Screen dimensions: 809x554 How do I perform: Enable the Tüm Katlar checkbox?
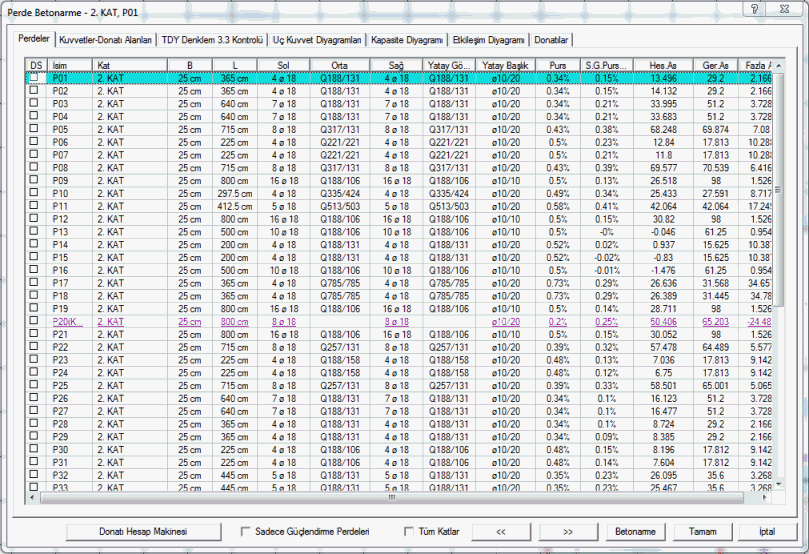(x=409, y=531)
